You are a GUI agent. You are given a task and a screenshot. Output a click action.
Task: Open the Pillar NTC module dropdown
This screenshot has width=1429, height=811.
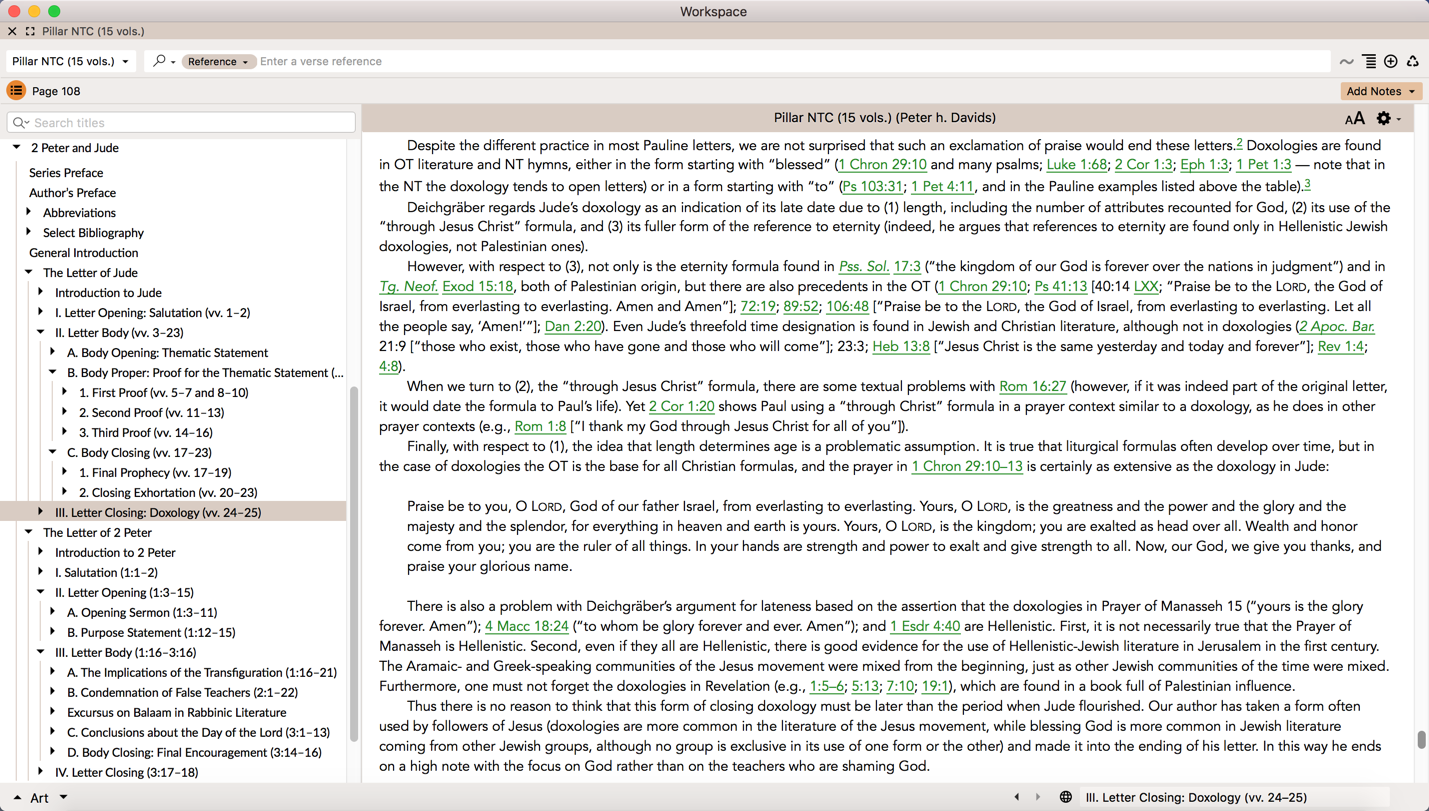(70, 62)
